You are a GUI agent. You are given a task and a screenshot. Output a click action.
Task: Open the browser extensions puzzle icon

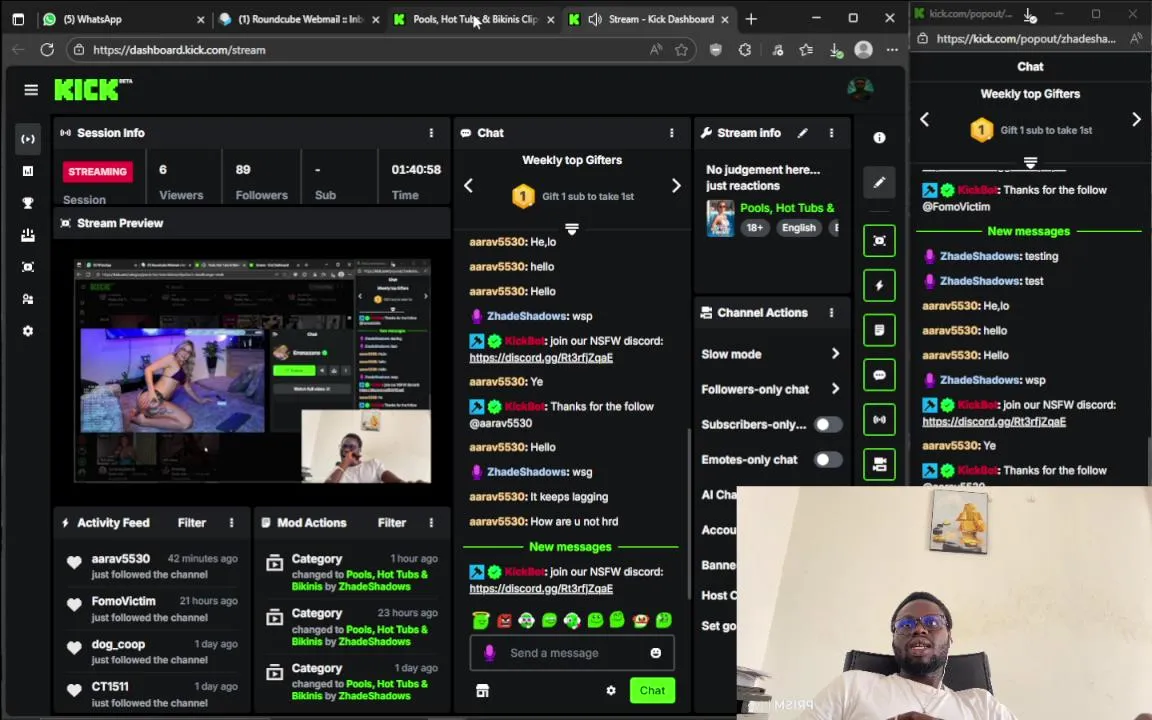[745, 50]
